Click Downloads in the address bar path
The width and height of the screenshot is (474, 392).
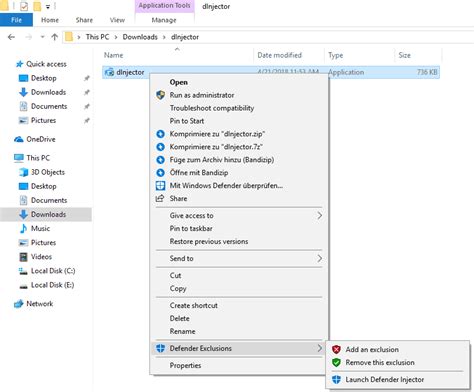[140, 37]
